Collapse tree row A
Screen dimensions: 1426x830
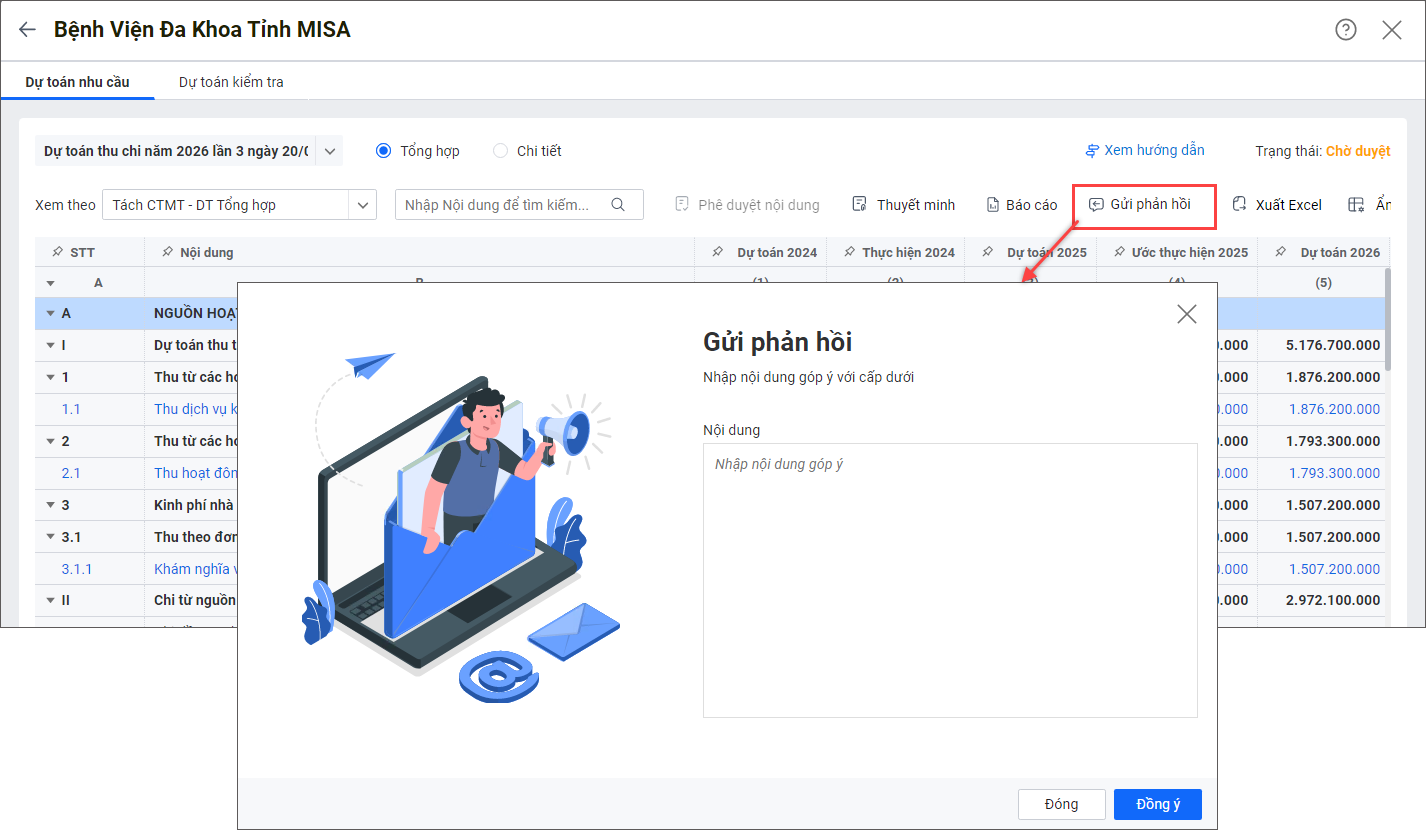tap(50, 314)
